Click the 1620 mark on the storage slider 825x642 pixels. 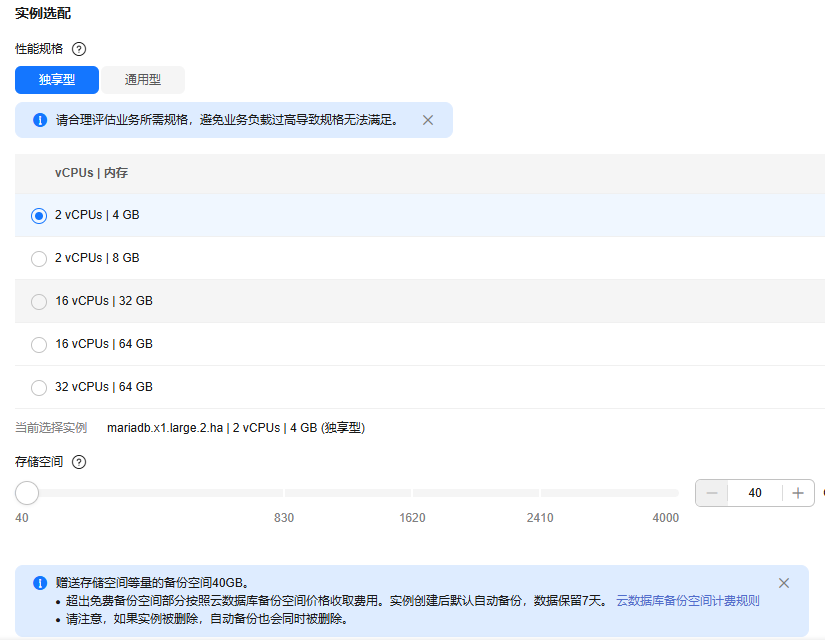coord(412,493)
